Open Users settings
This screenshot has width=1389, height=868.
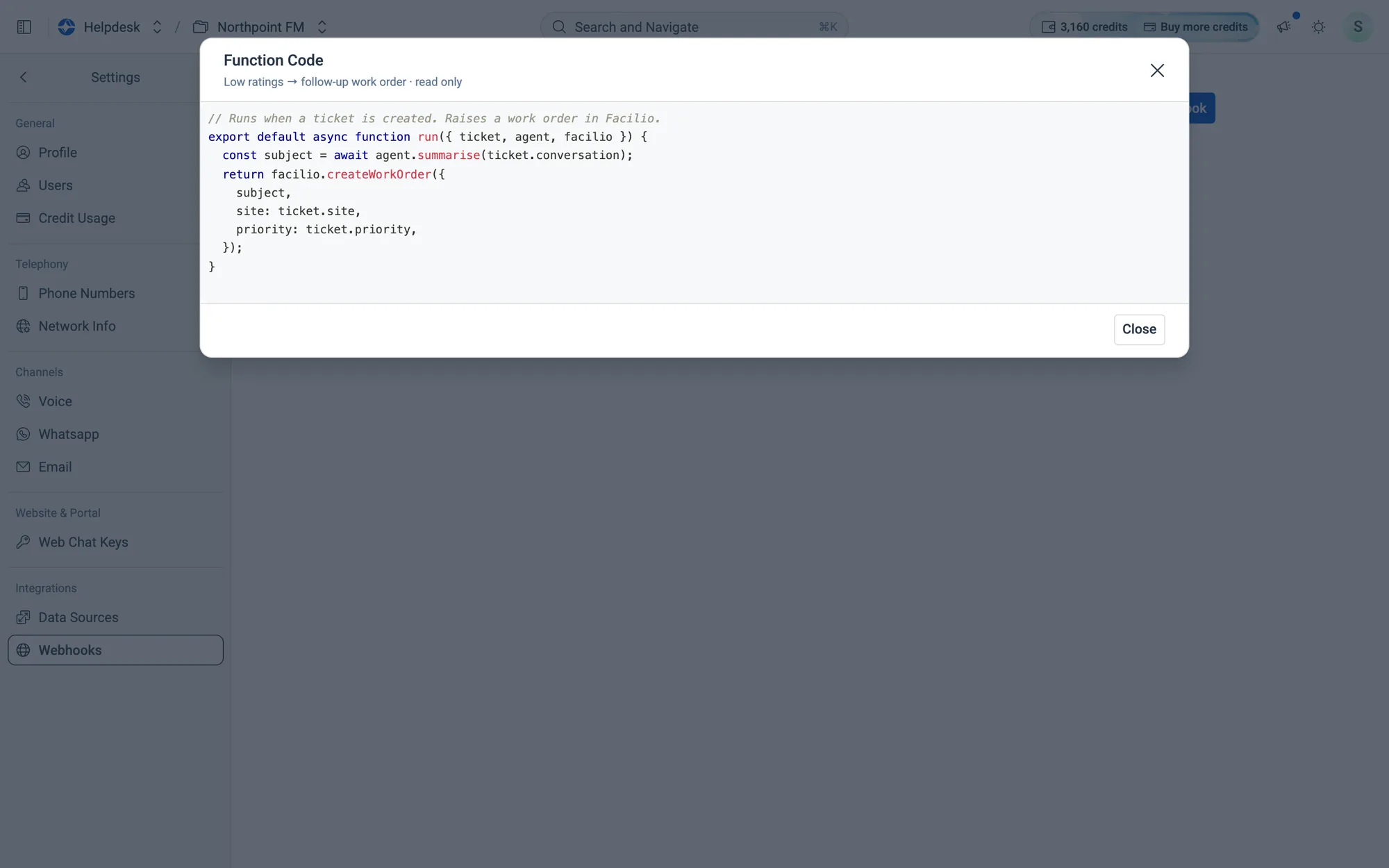(115, 185)
